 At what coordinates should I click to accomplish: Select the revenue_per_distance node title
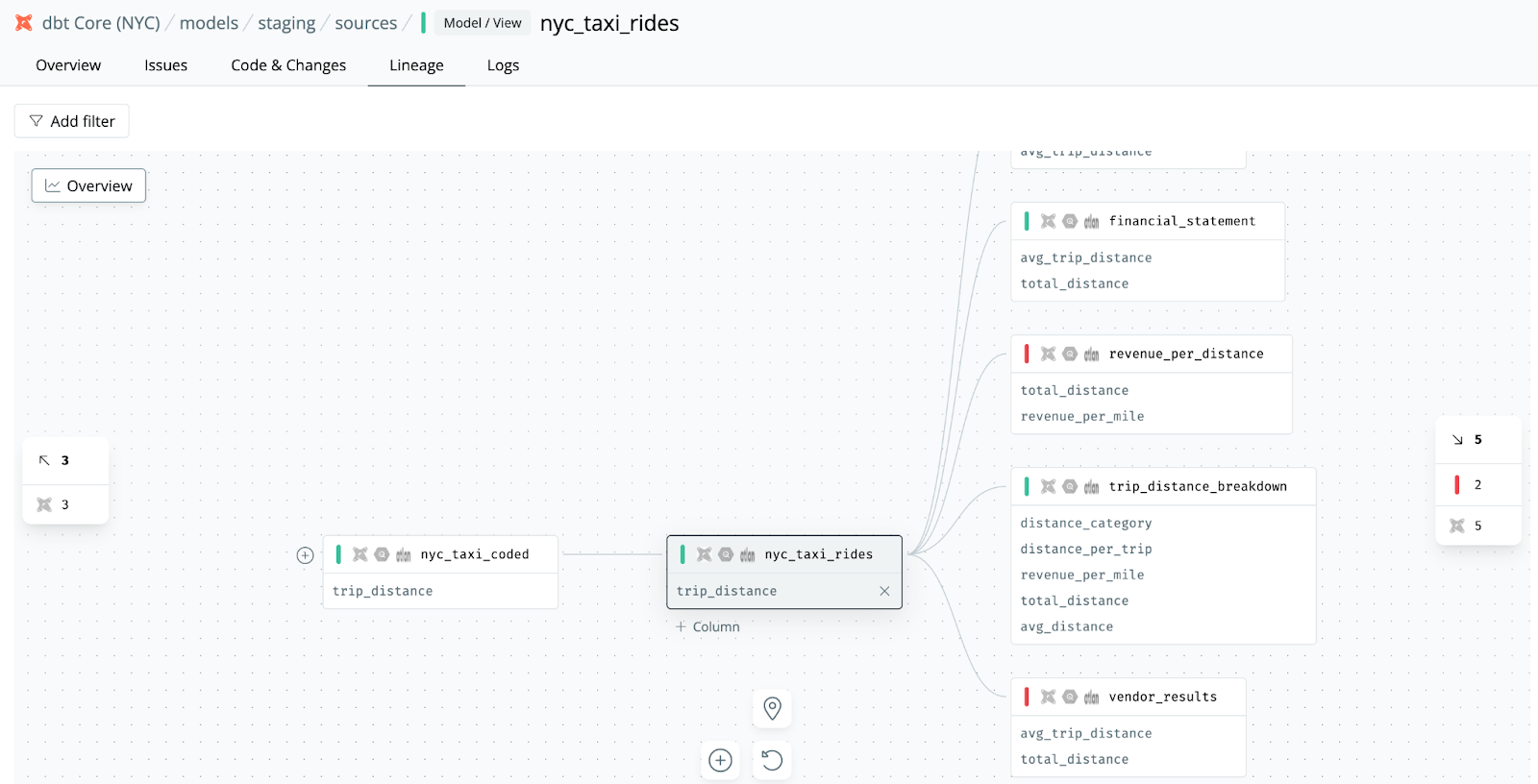point(1186,354)
